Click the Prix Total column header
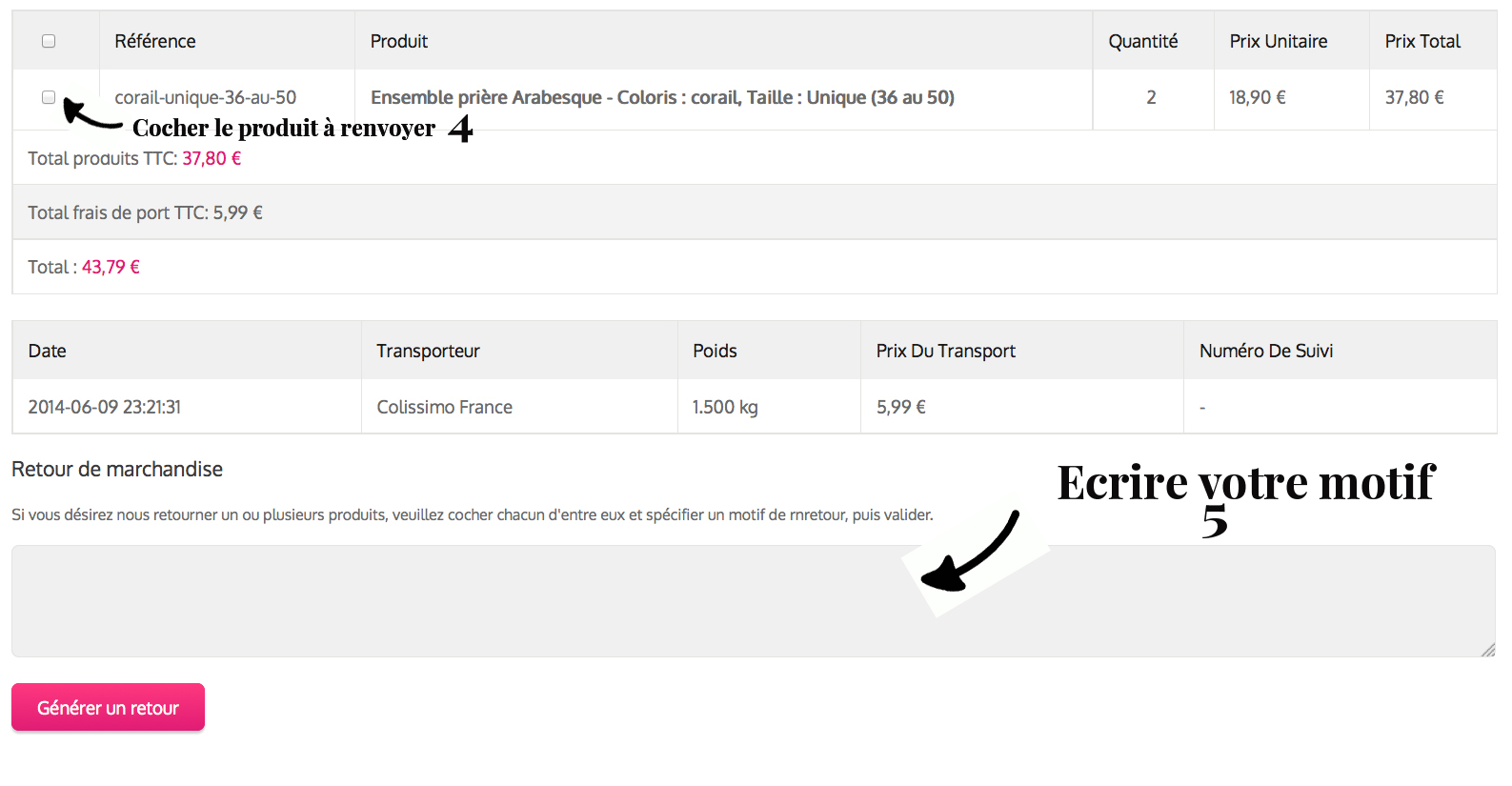The width and height of the screenshot is (1512, 786). [x=1421, y=41]
